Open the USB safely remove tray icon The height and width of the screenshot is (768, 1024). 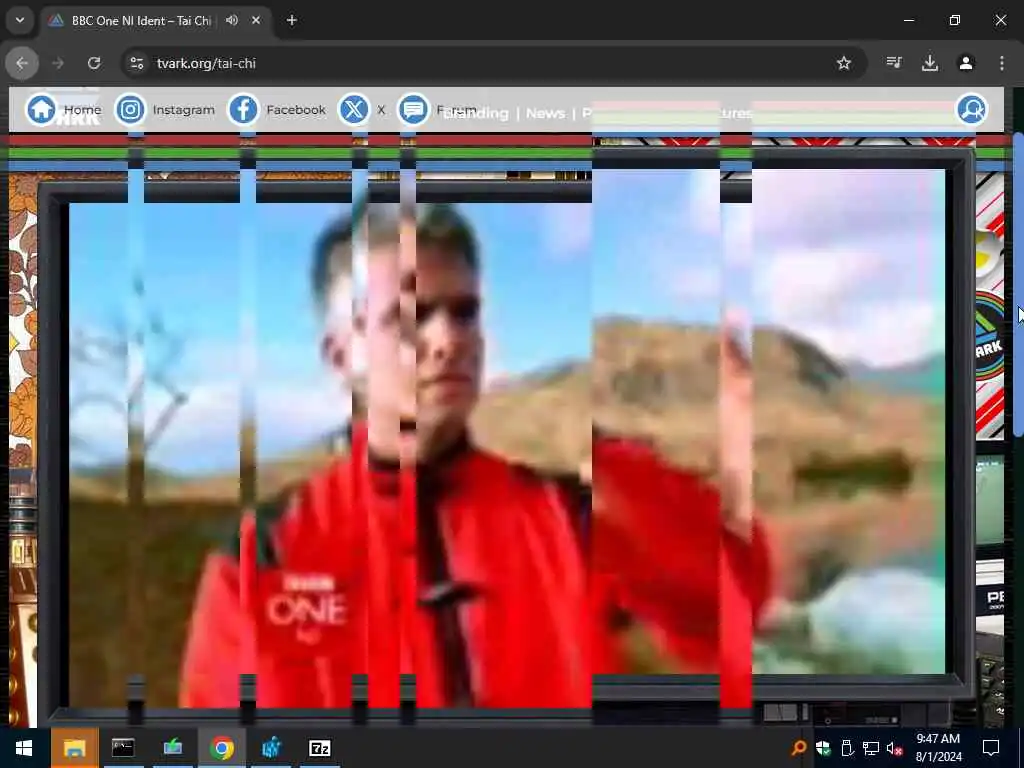(847, 748)
